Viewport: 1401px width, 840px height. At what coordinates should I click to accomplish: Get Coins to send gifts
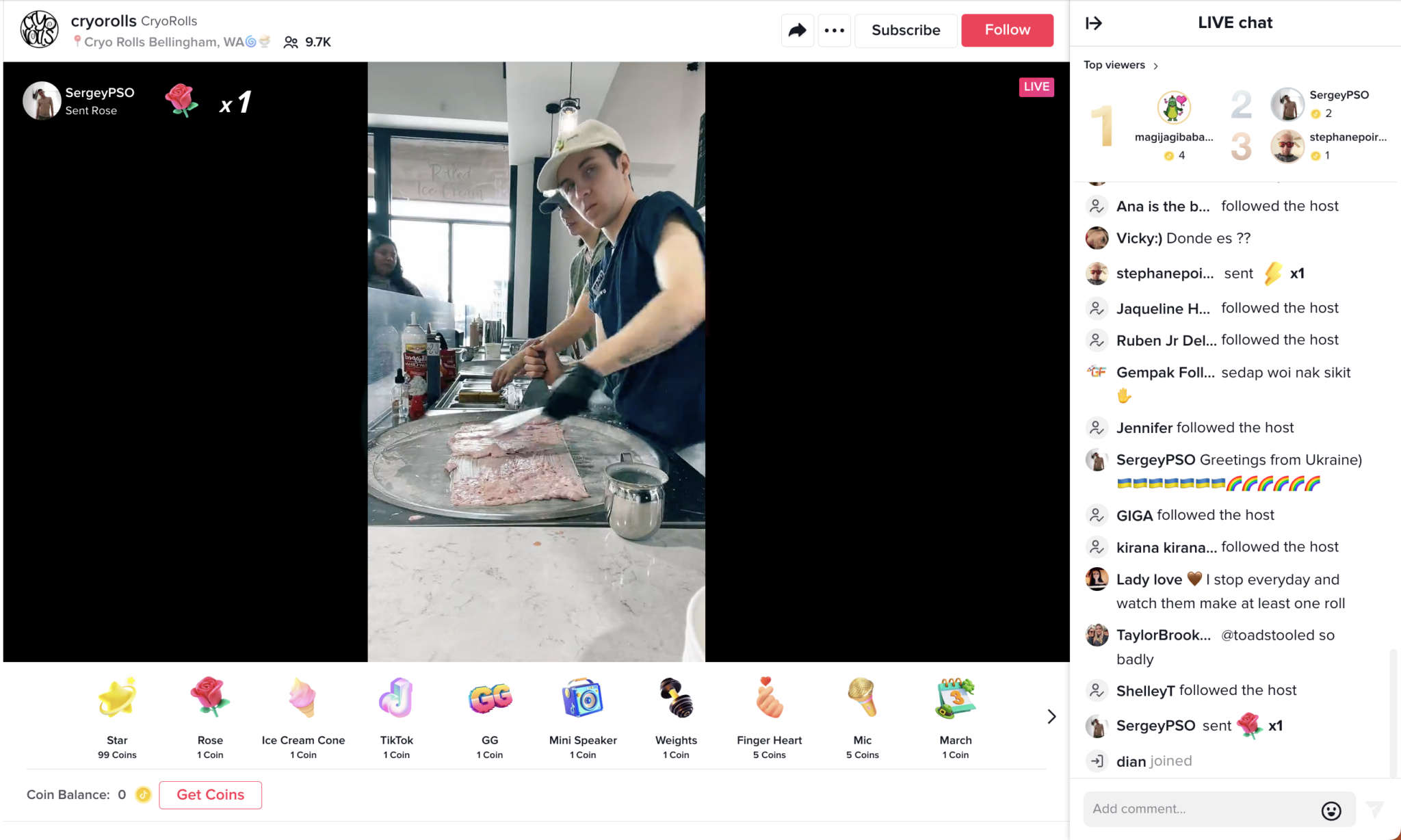coord(210,795)
